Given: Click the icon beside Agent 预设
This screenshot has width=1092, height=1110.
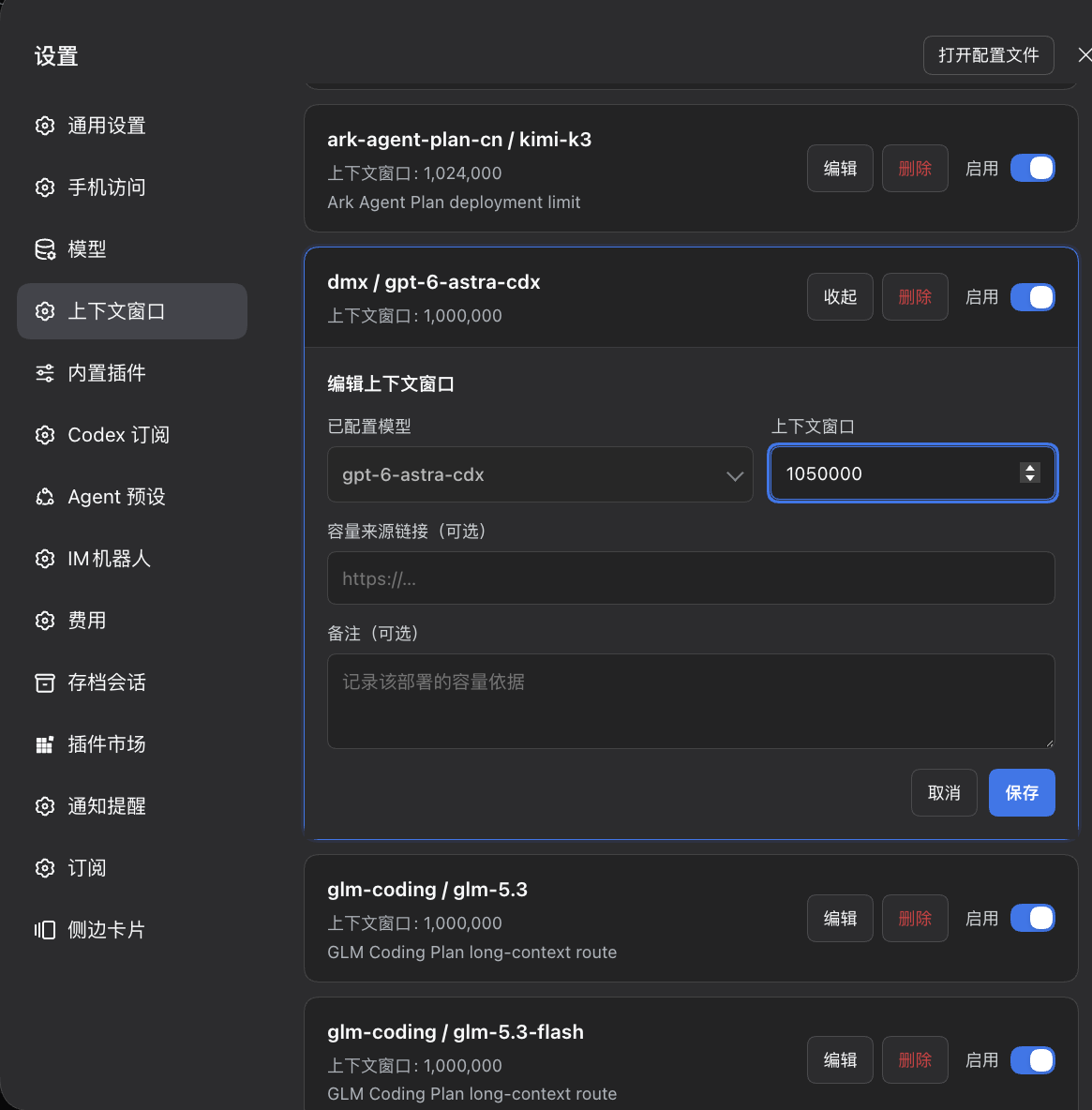Looking at the screenshot, I should (45, 497).
